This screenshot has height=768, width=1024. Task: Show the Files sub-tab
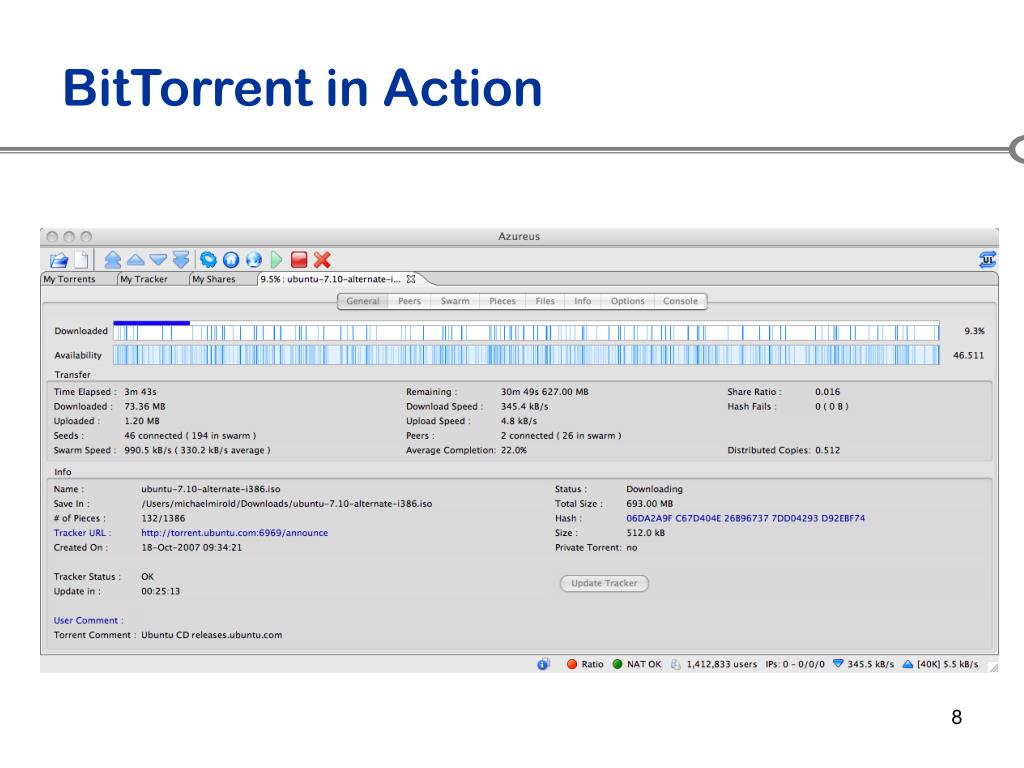pyautogui.click(x=545, y=301)
